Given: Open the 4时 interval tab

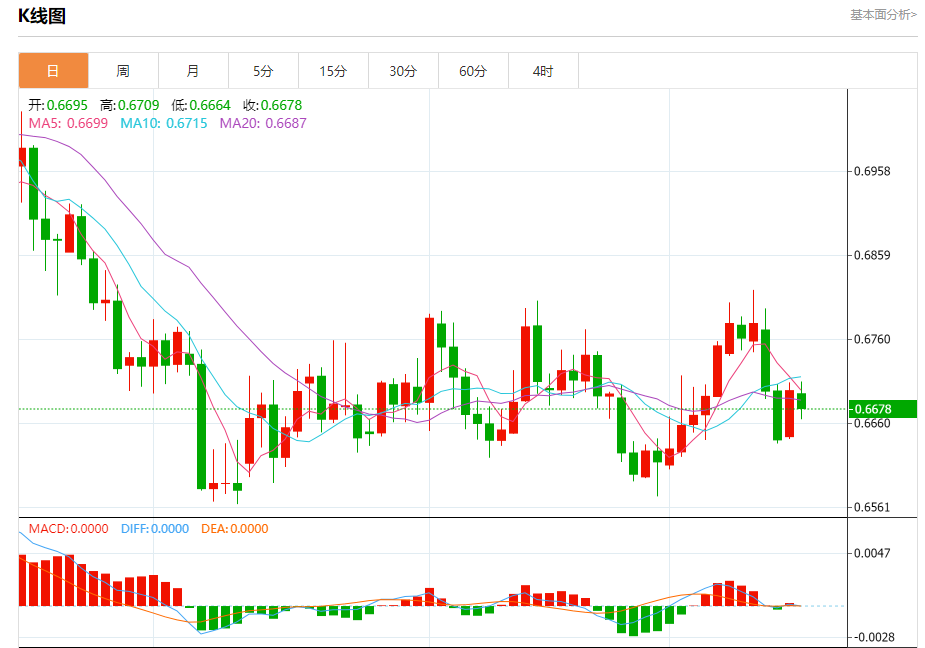Looking at the screenshot, I should click(543, 71).
